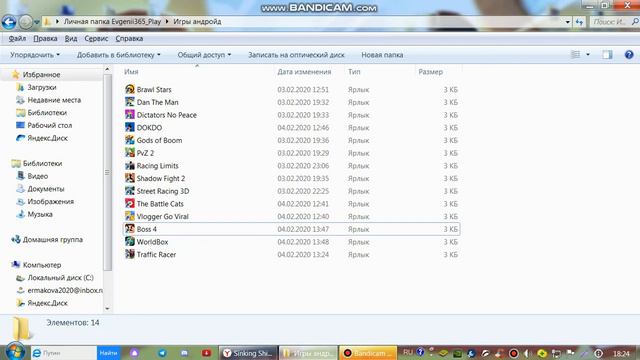Viewport: 640px width, 360px height.
Task: Open Загрузки in navigation pane
Action: click(42, 87)
